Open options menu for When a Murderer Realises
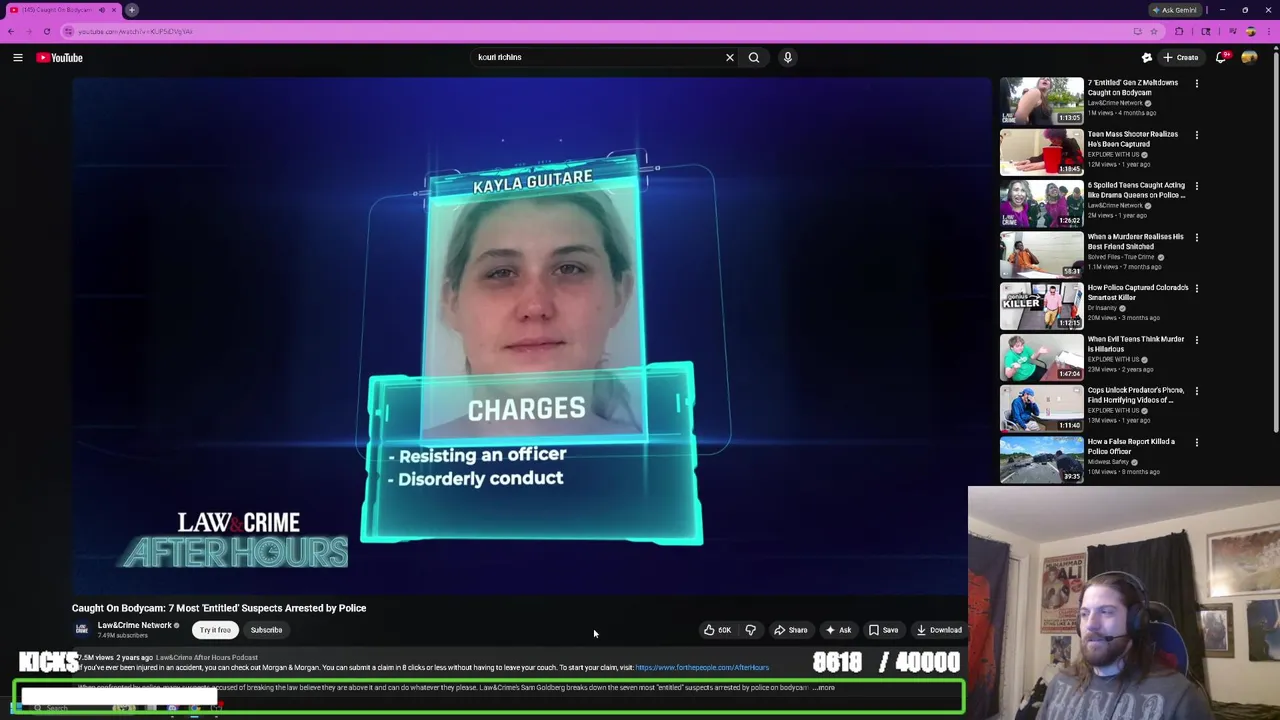The height and width of the screenshot is (720, 1280). coord(1197,238)
